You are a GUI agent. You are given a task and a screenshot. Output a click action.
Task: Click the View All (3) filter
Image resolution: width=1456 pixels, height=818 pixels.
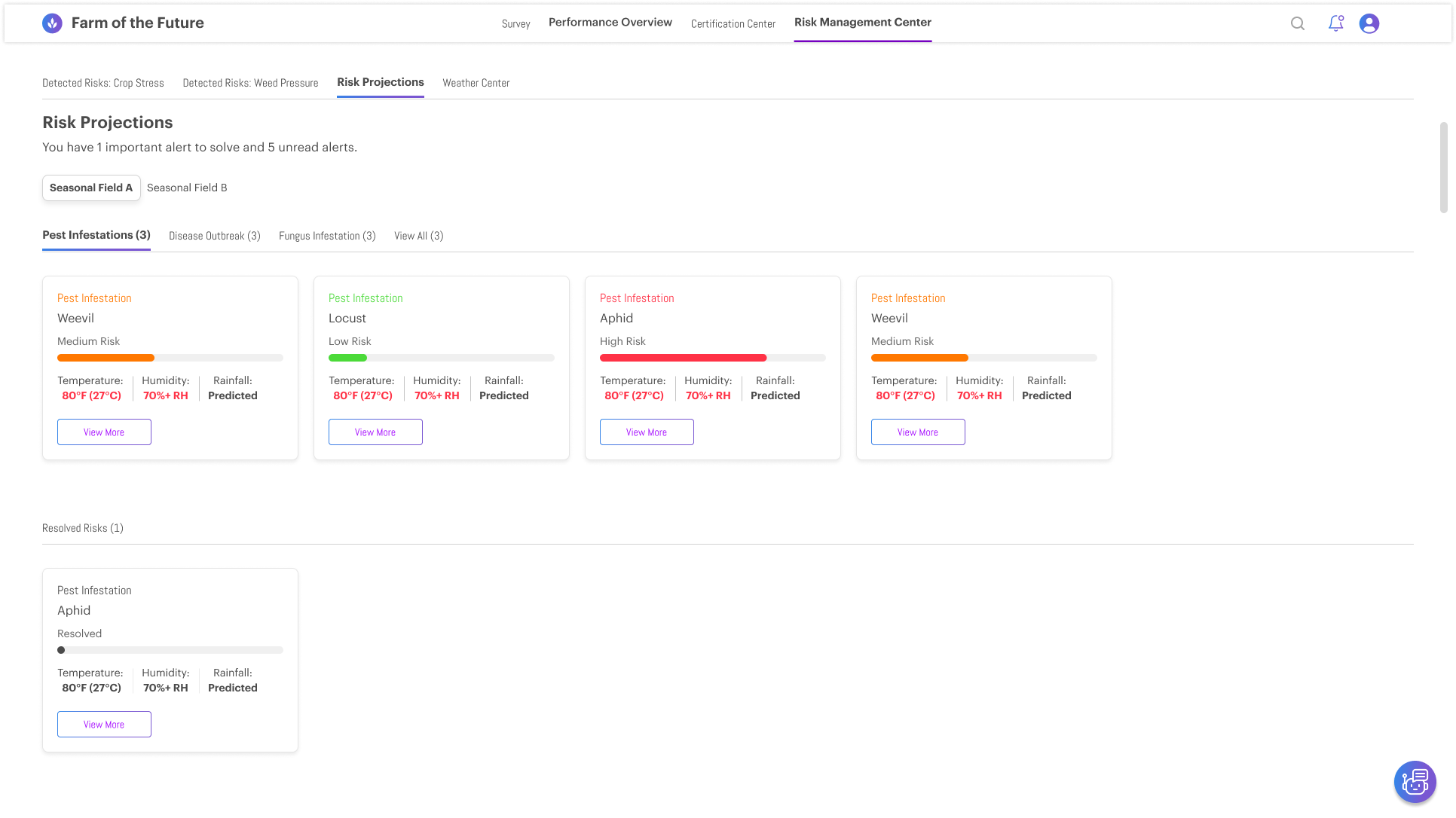418,236
